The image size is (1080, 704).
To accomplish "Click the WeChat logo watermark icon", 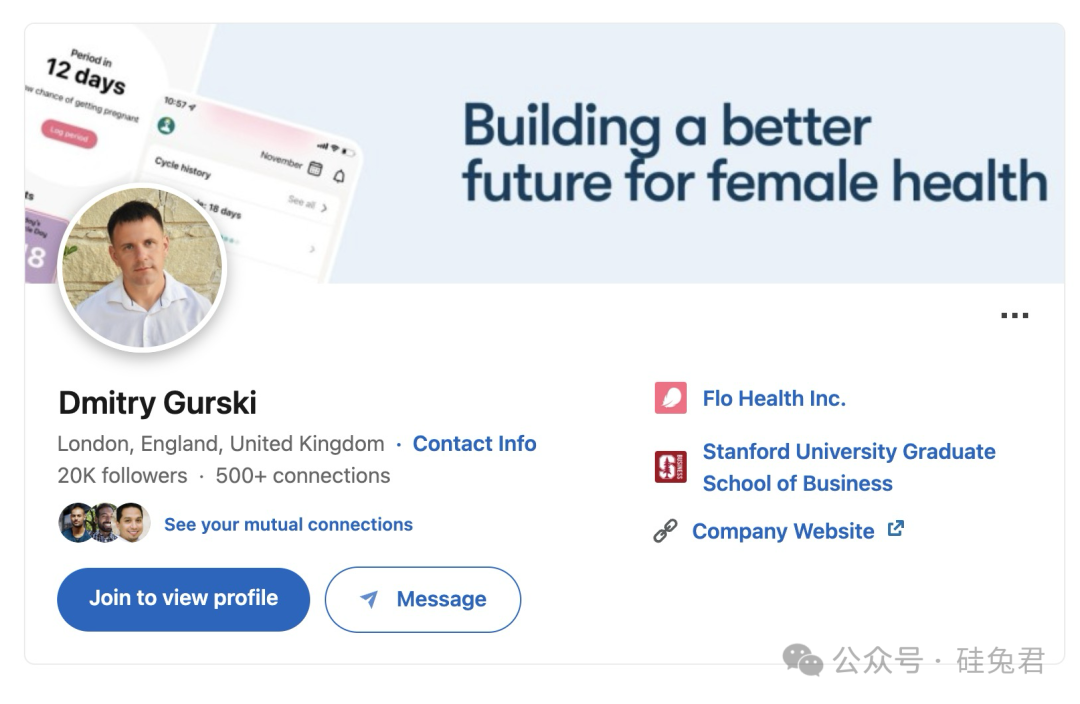I will 802,659.
